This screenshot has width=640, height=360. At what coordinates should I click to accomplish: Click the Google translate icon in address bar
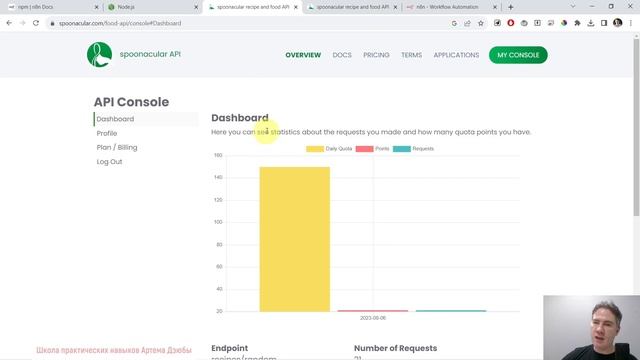point(454,23)
